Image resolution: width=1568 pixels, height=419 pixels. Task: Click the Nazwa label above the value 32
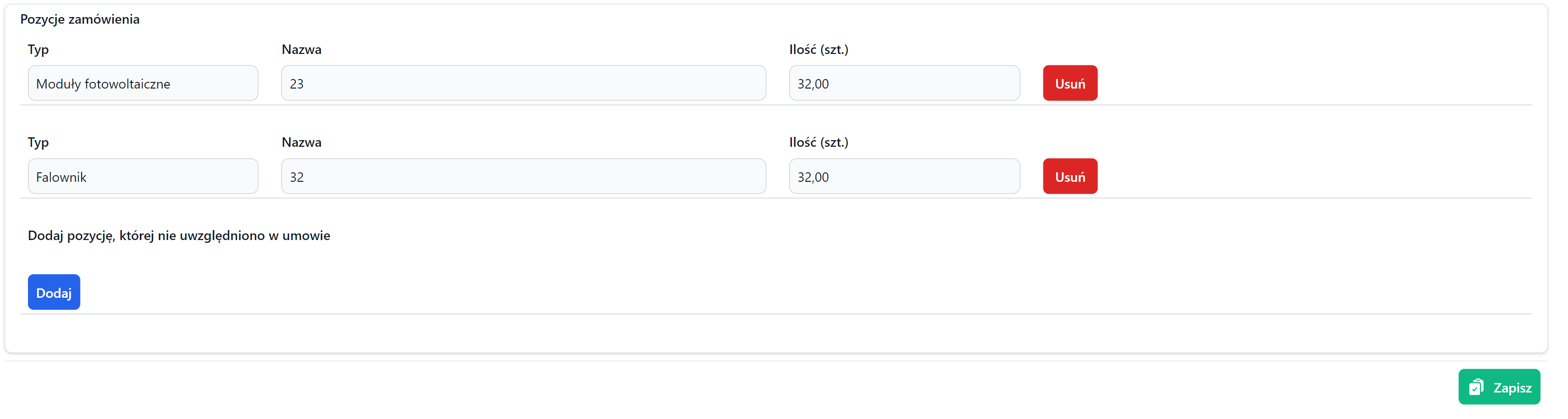(301, 143)
